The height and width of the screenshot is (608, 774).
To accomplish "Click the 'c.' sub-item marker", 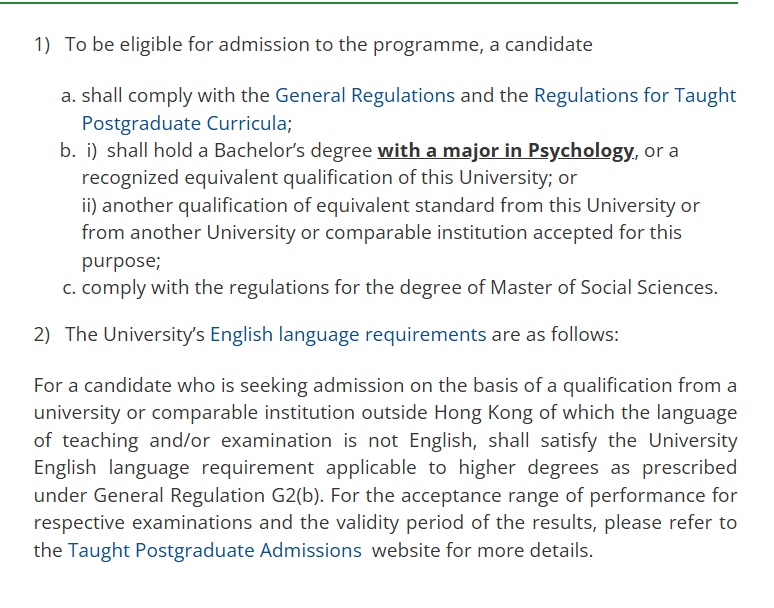I will (x=68, y=287).
